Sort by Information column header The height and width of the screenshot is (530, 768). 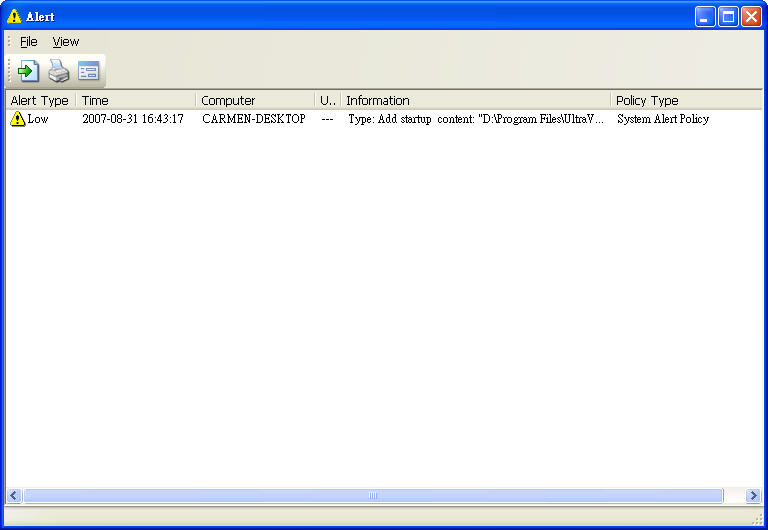[476, 100]
